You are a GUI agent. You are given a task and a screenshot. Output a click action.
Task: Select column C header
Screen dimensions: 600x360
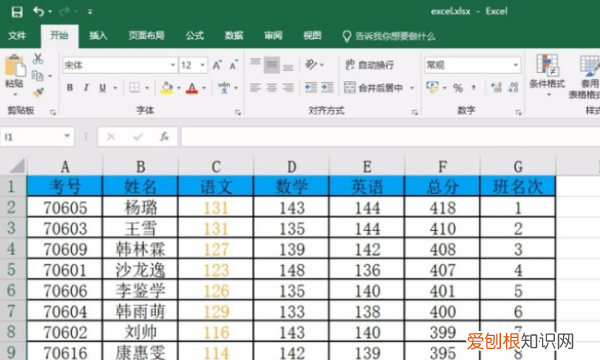point(216,166)
